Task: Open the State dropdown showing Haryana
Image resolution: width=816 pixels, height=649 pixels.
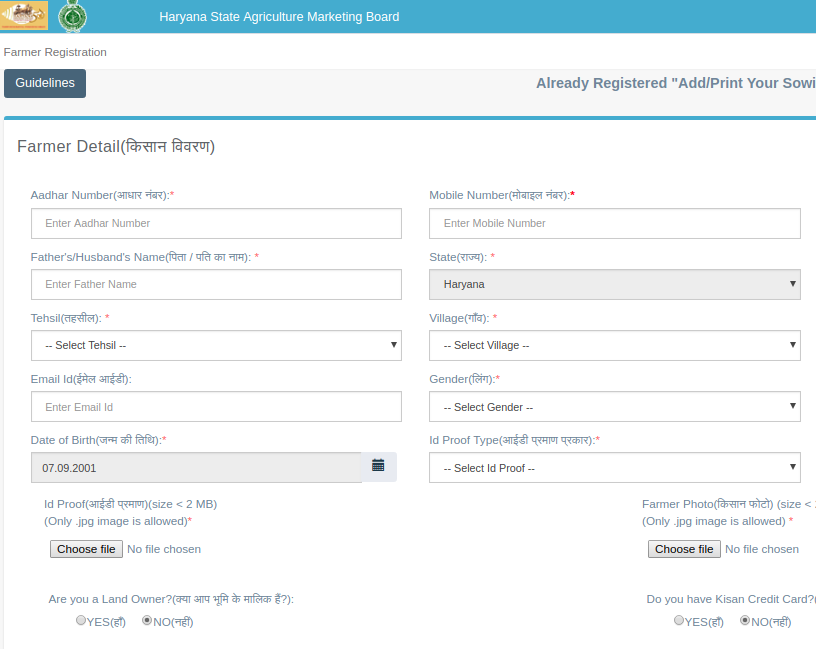Action: [x=614, y=284]
